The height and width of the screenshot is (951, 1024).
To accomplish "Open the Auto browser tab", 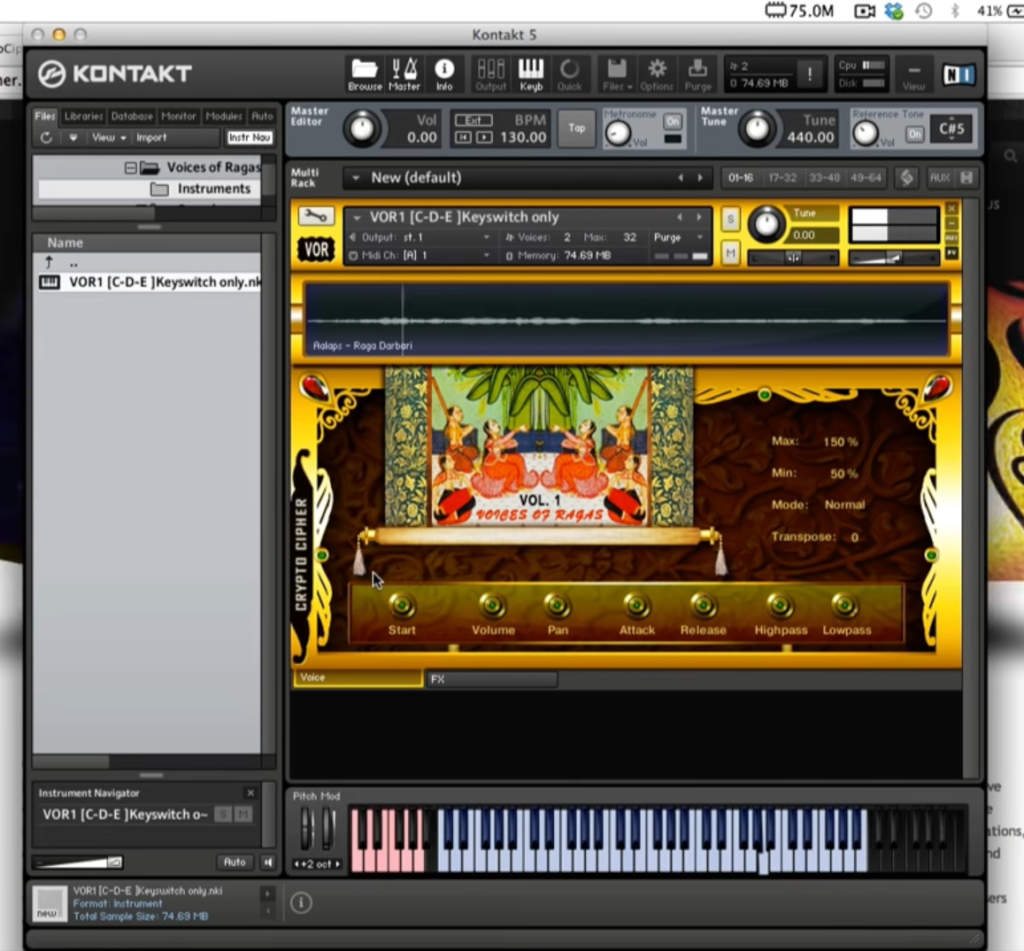I will pos(262,116).
